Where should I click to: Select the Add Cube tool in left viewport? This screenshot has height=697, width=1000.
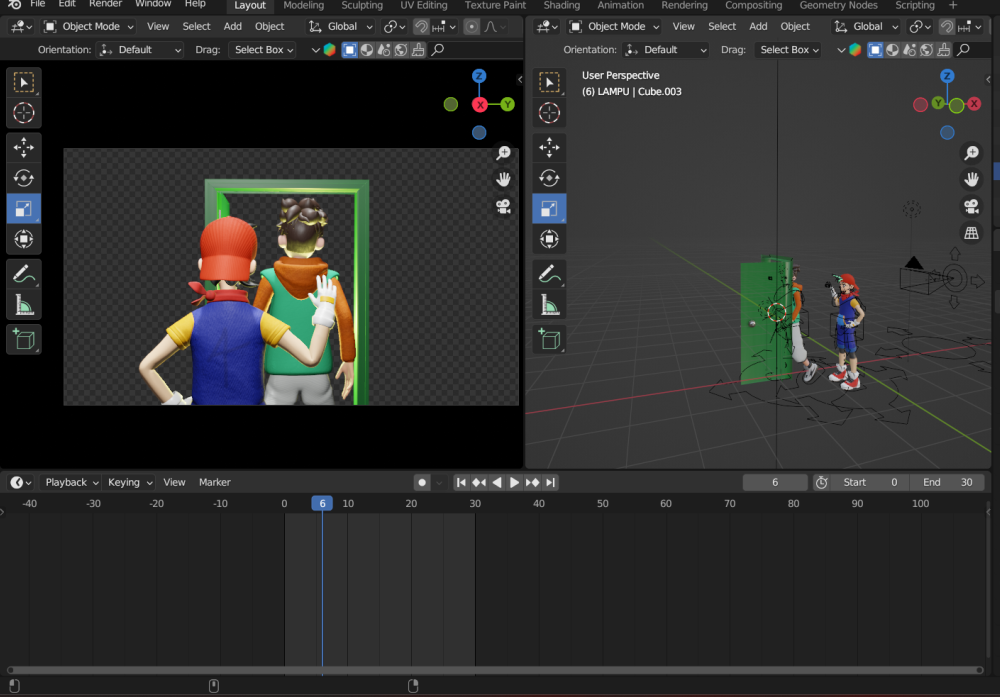click(24, 339)
